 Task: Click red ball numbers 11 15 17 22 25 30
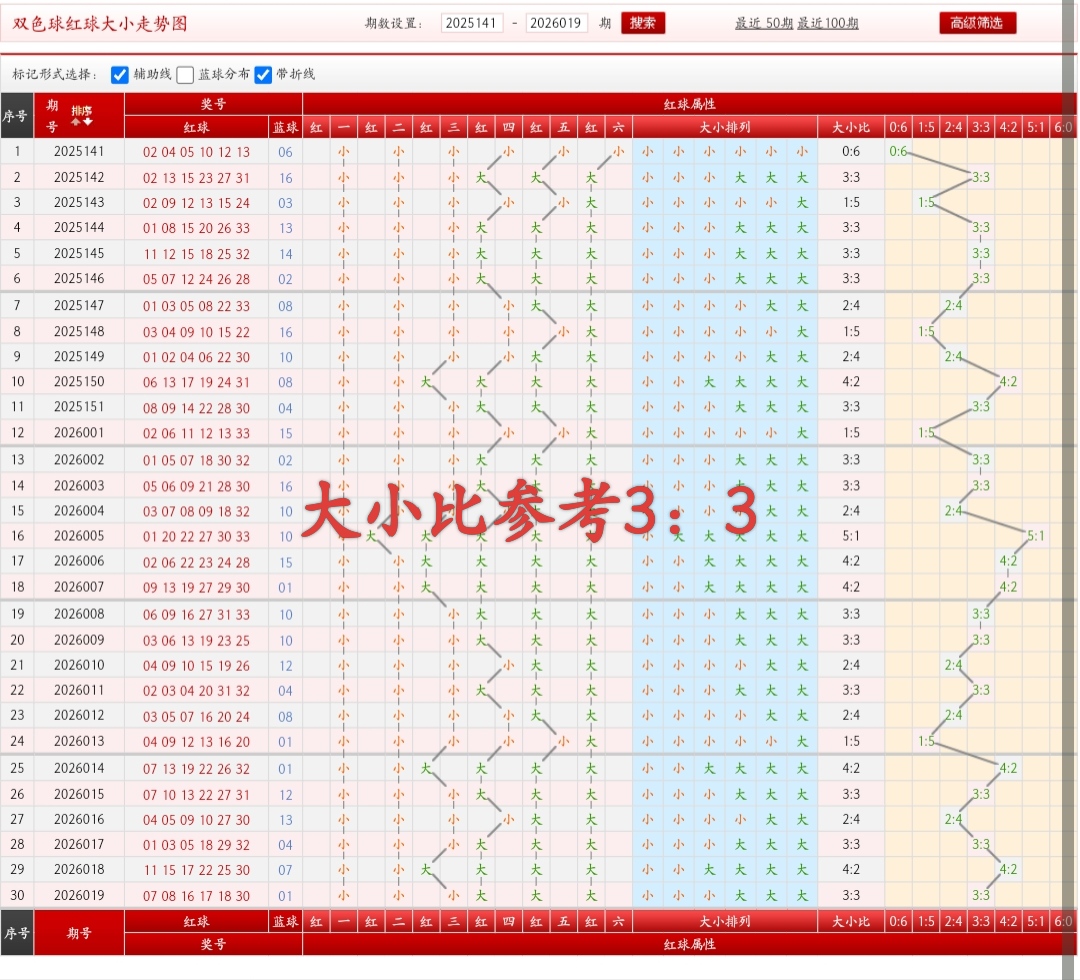(196, 870)
